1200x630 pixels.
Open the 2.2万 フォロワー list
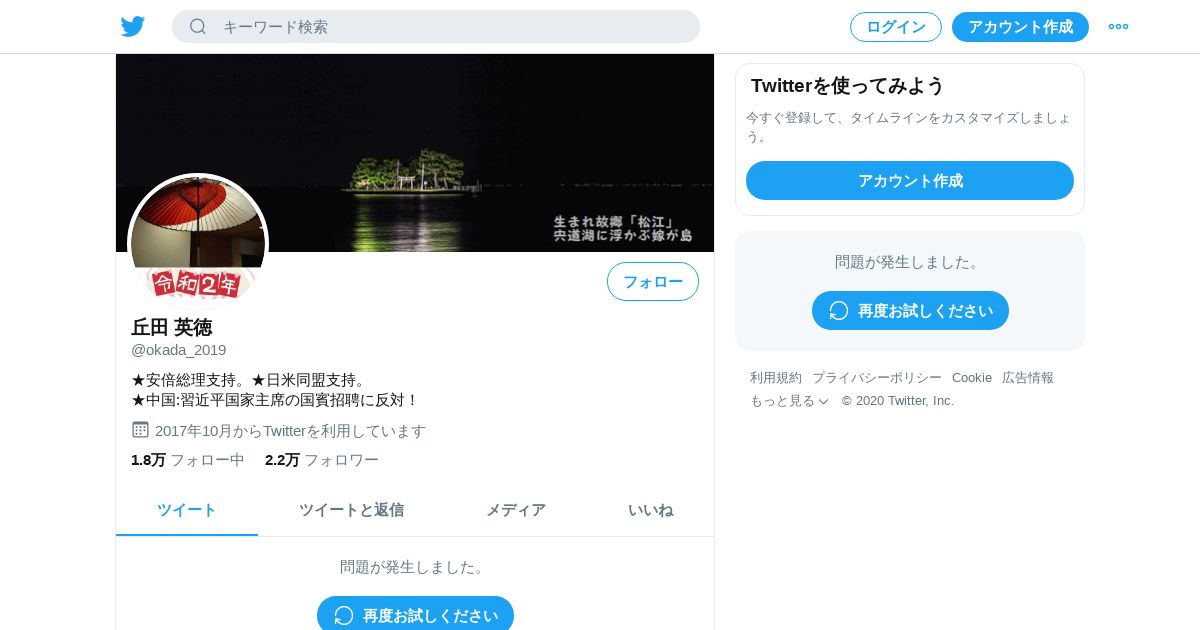coord(322,460)
